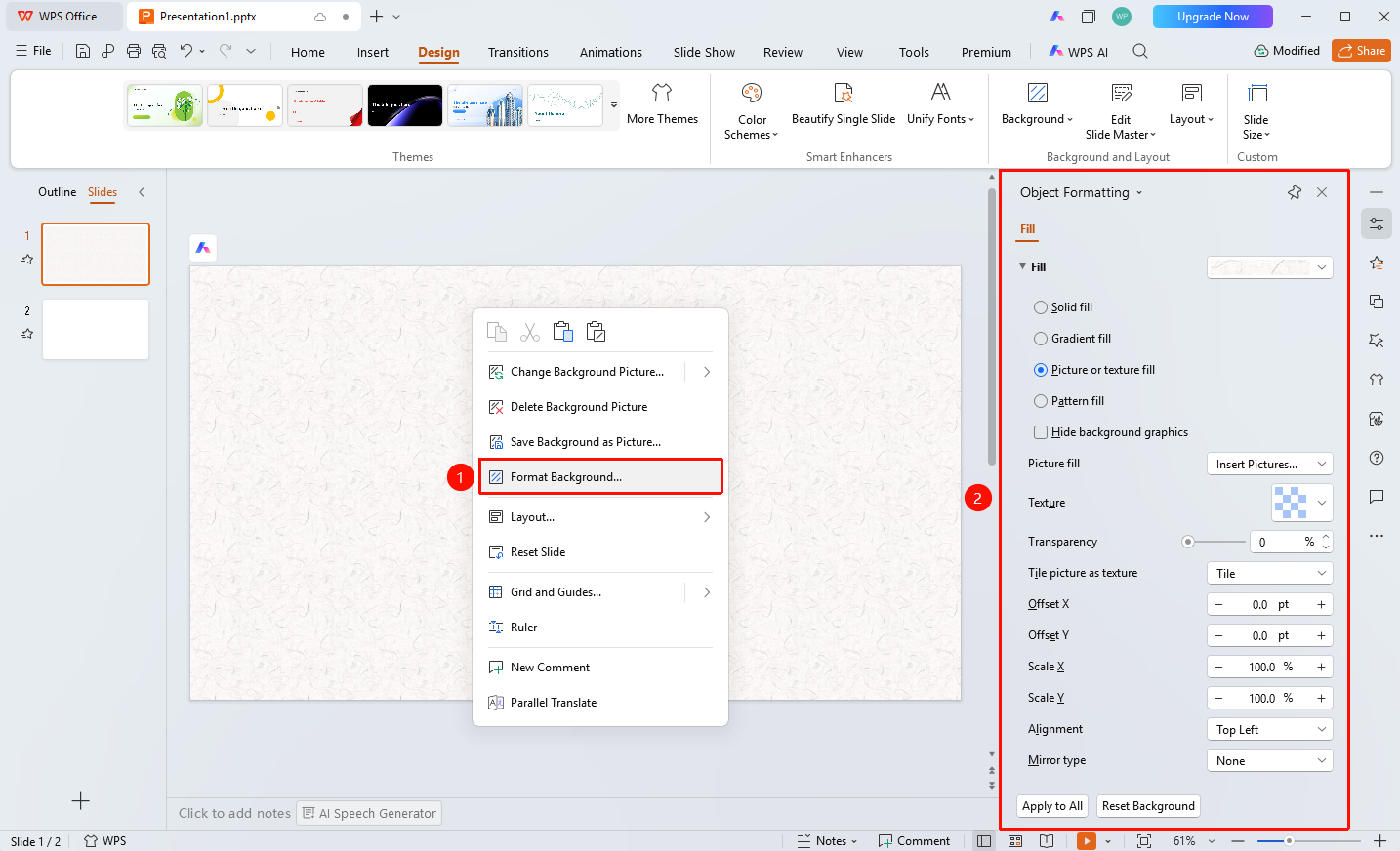Screen dimensions: 1400x851
Task: Choose Format Background from context menu
Action: point(600,477)
